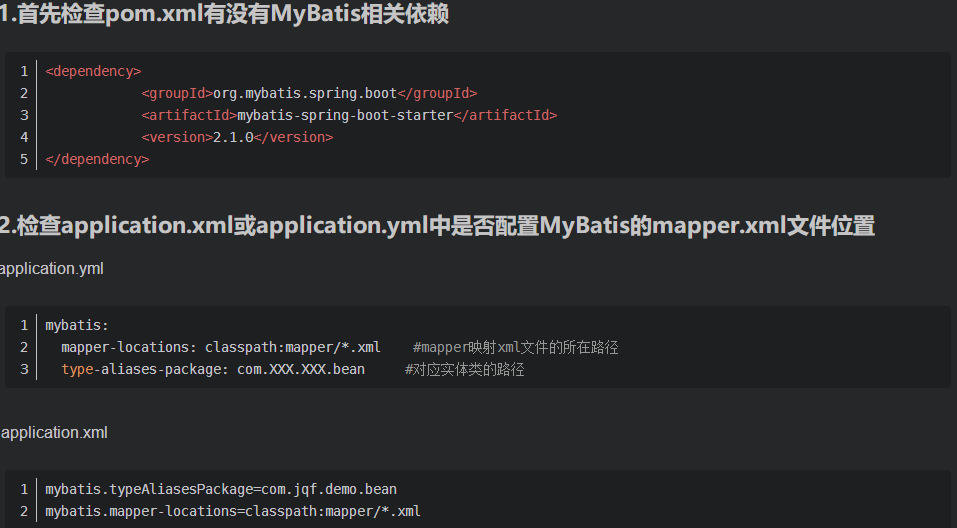
Task: Click the application.xml label
Action: [54, 433]
